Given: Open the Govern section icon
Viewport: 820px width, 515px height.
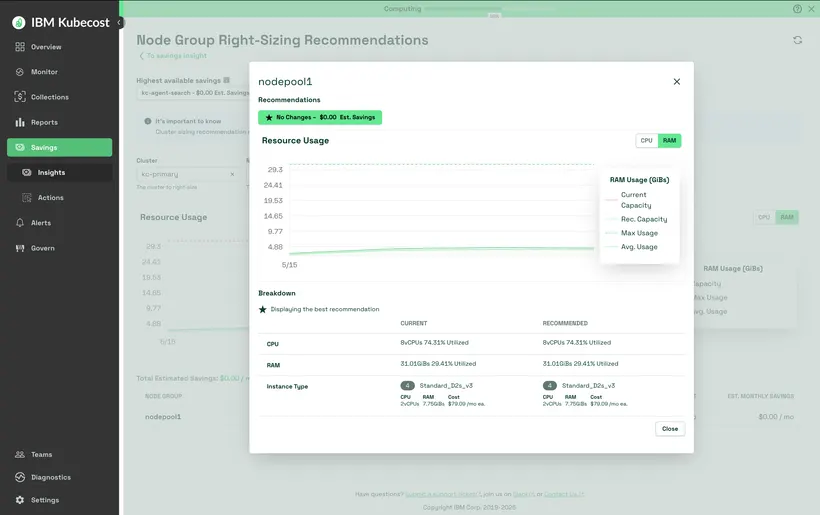Looking at the screenshot, I should tap(20, 248).
